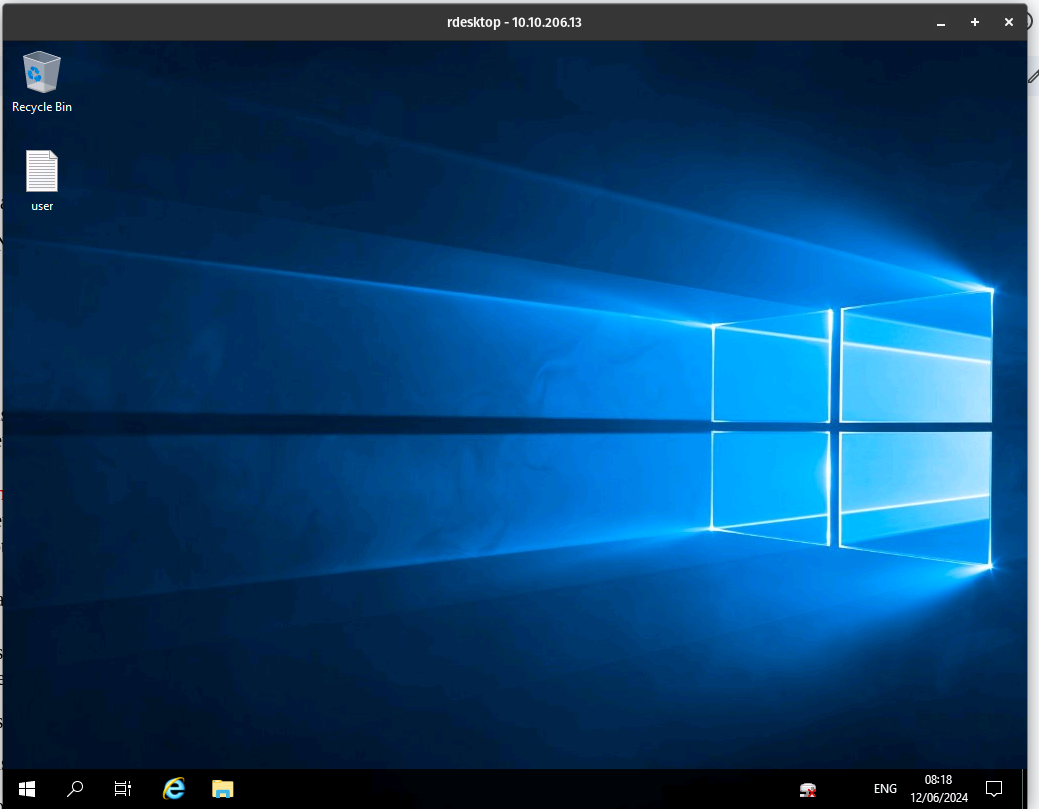1039x809 pixels.
Task: Open the Windows Start menu
Action: pyautogui.click(x=27, y=788)
